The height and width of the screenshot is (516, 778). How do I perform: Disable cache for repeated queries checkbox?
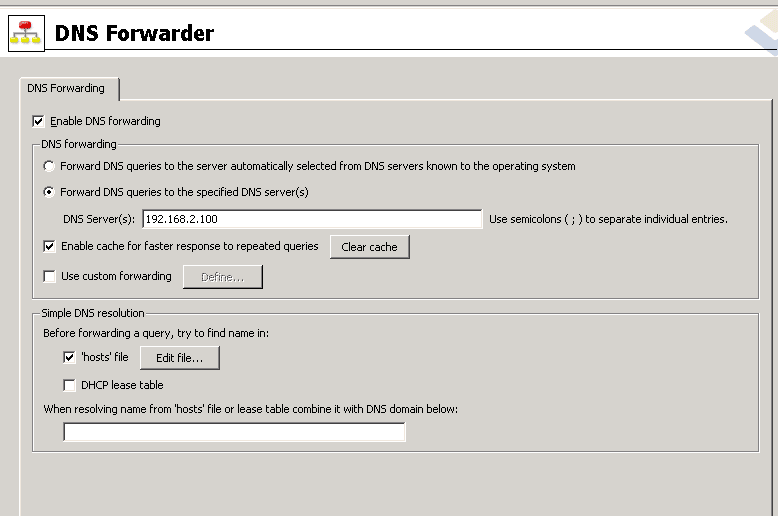(49, 246)
